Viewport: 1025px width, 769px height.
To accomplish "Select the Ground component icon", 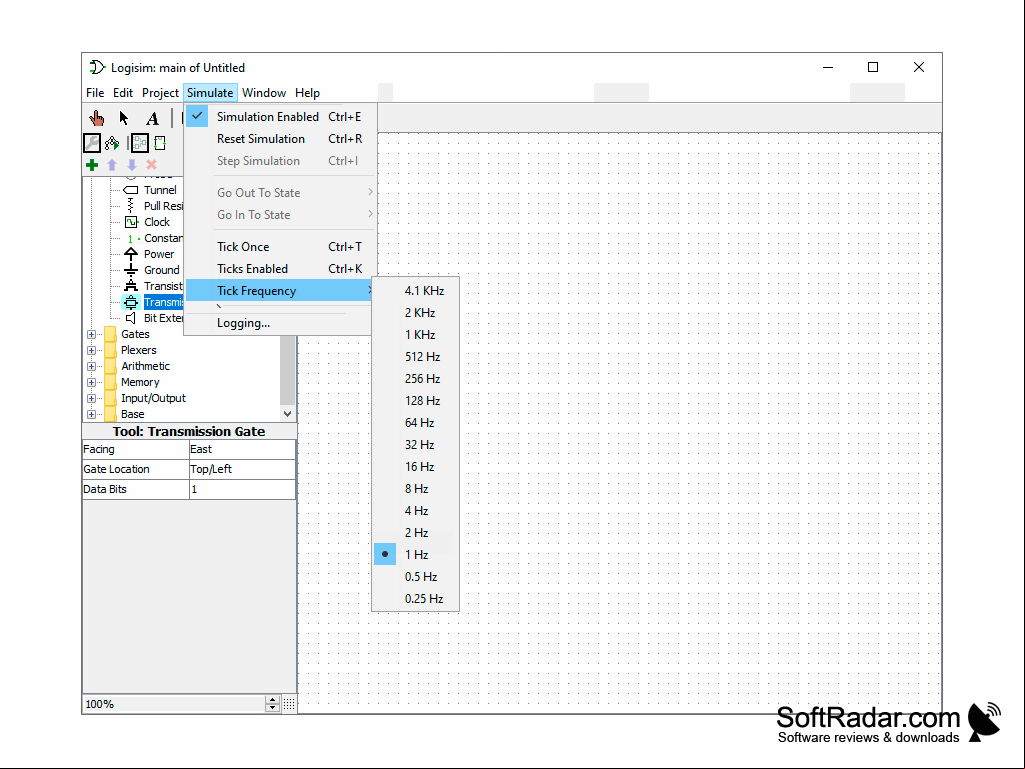I will tap(131, 270).
